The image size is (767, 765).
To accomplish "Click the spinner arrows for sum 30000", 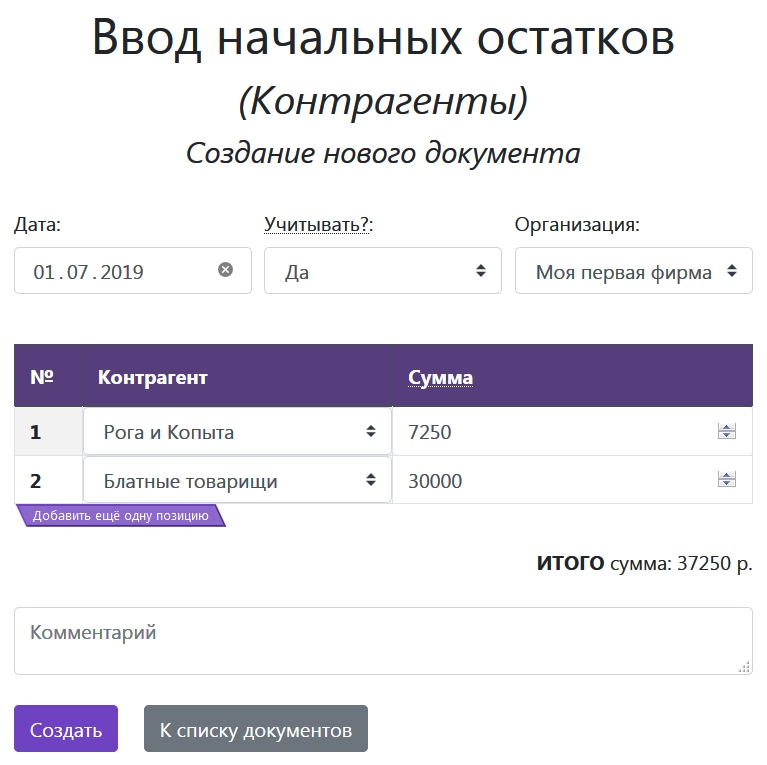I will click(727, 481).
